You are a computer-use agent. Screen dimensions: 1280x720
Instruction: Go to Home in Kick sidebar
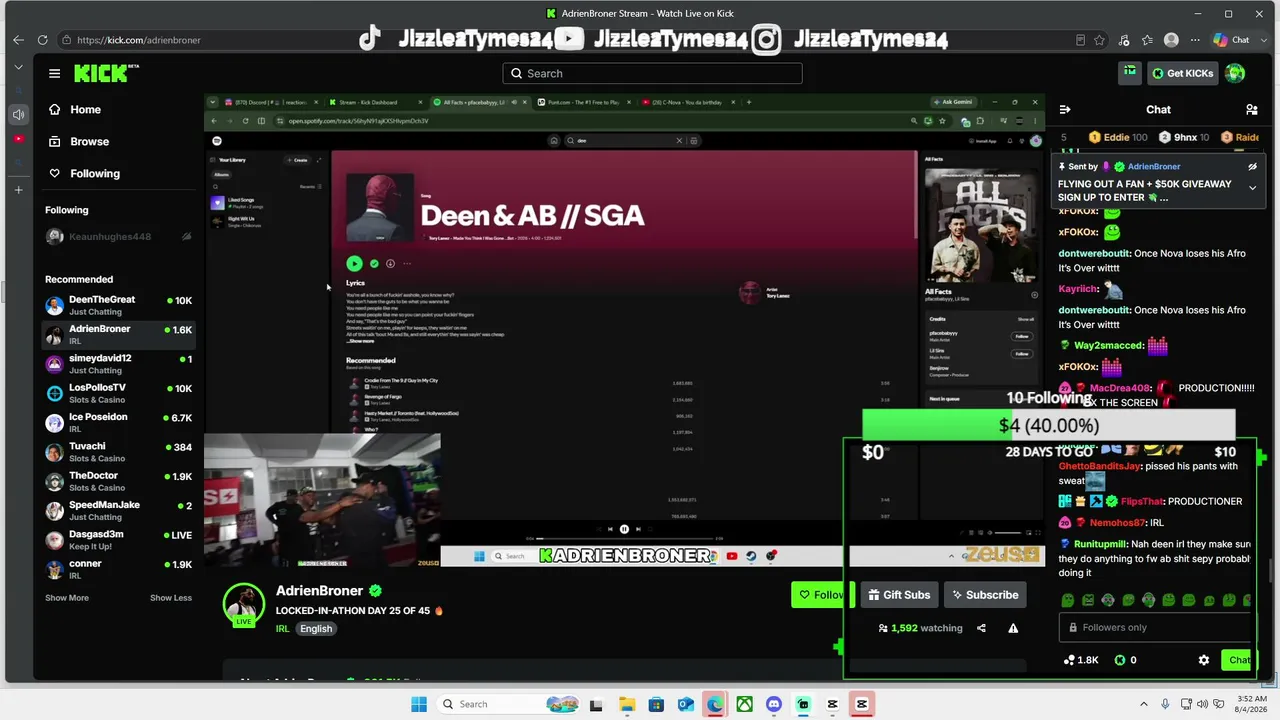(75, 109)
